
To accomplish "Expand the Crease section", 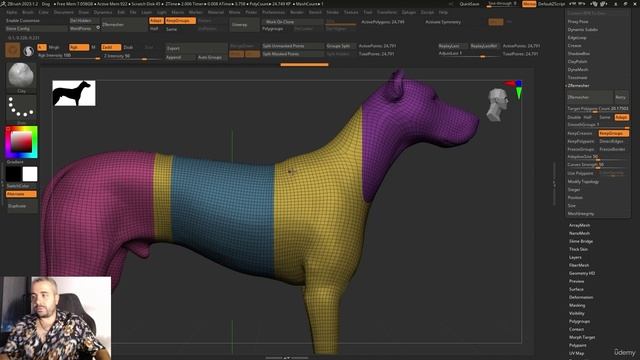I will (575, 46).
